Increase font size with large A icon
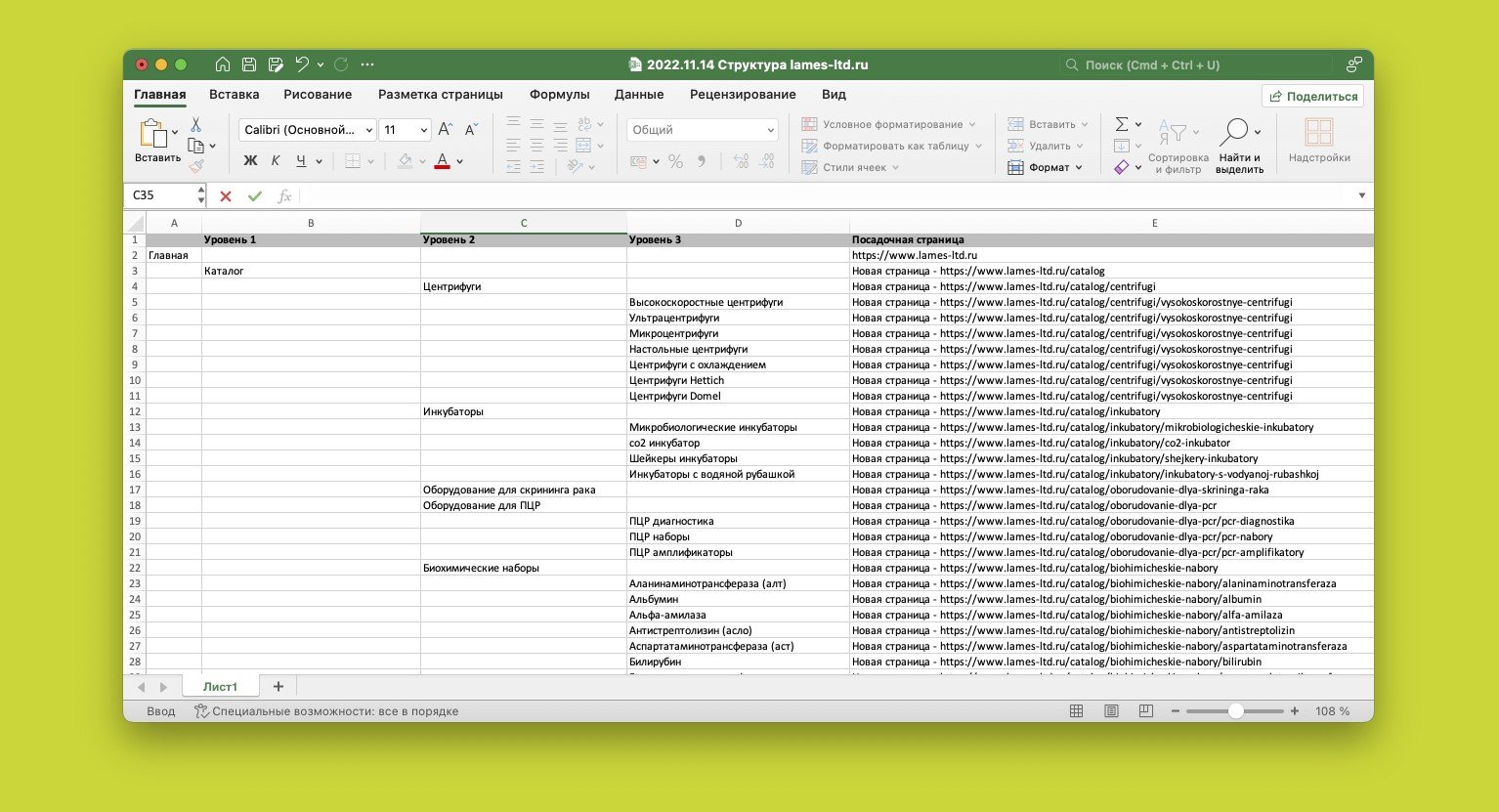The height and width of the screenshot is (812, 1499). pos(446,130)
